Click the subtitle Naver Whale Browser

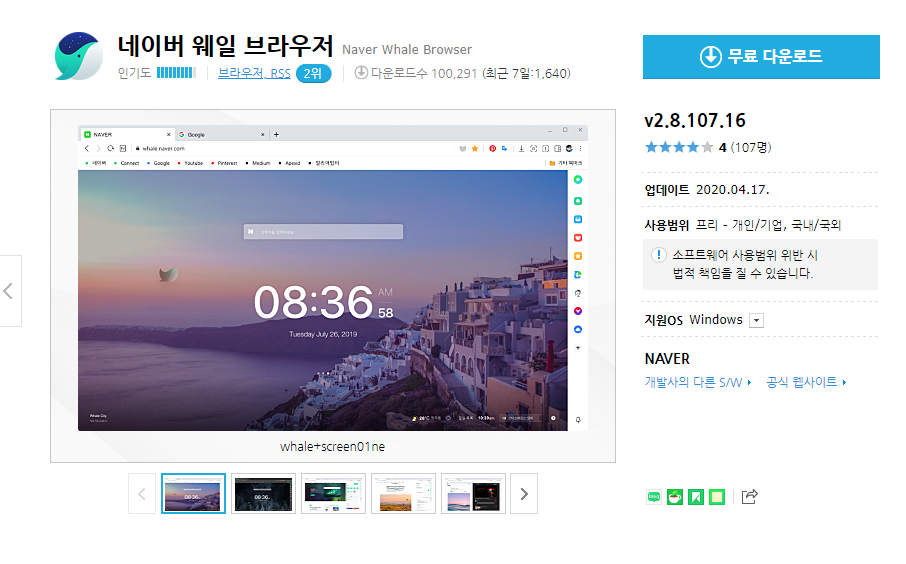407,50
